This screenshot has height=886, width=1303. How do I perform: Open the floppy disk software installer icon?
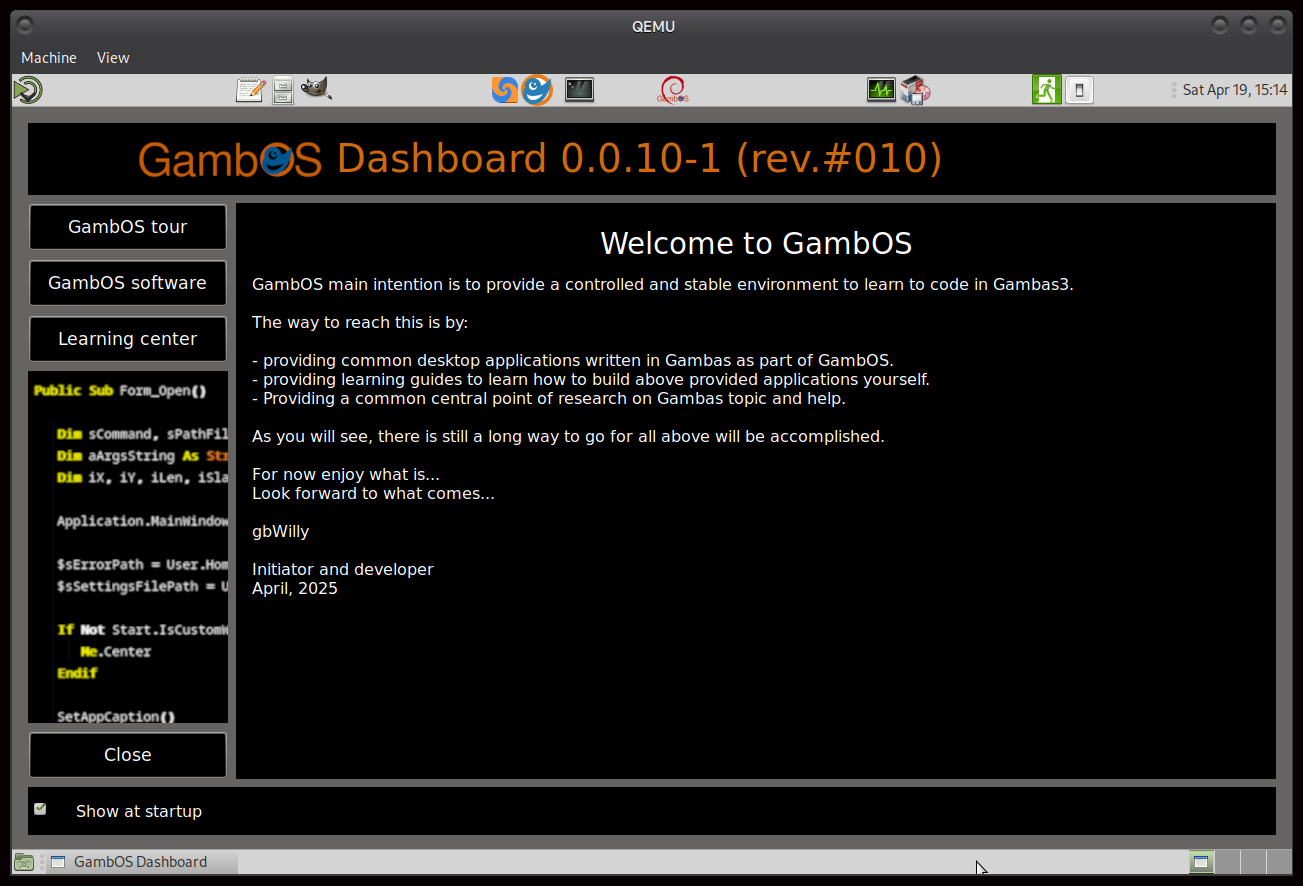[x=915, y=90]
